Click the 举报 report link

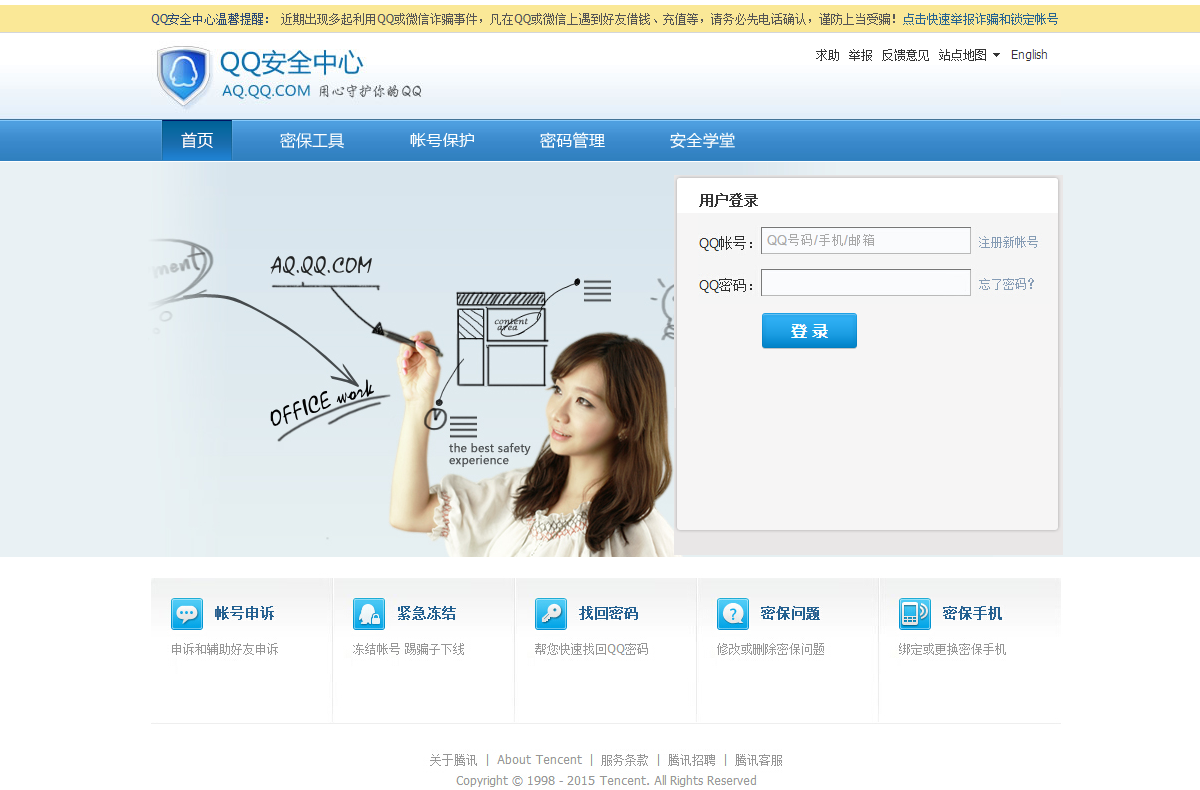point(860,55)
